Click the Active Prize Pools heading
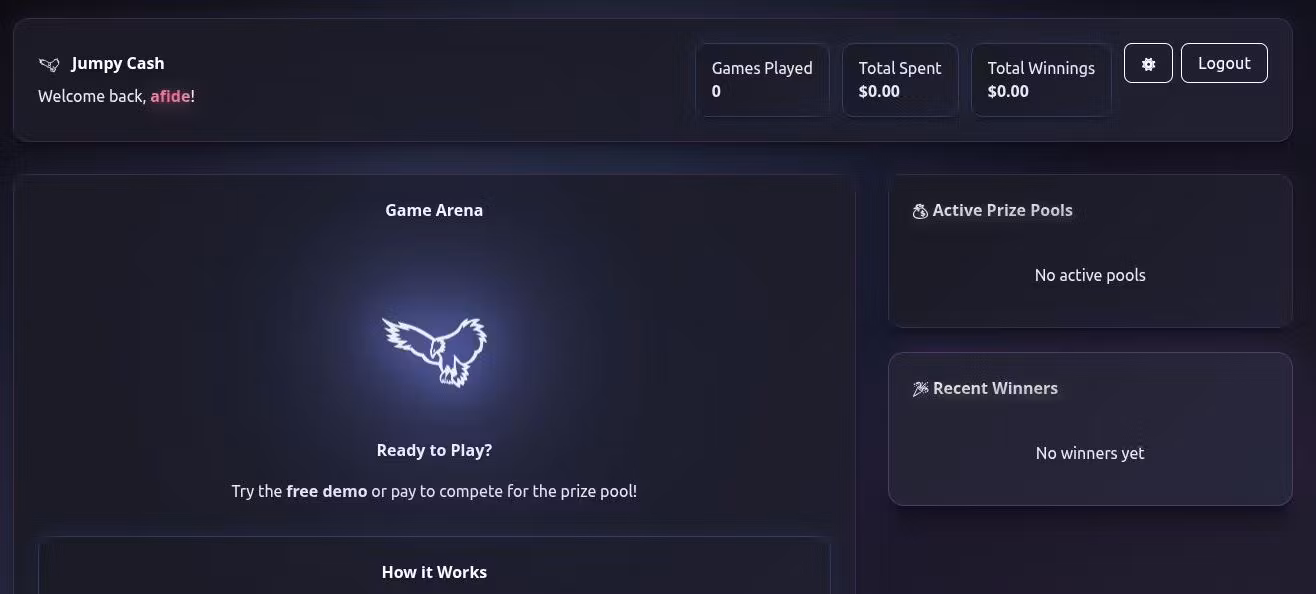The height and width of the screenshot is (594, 1316). coord(1002,210)
